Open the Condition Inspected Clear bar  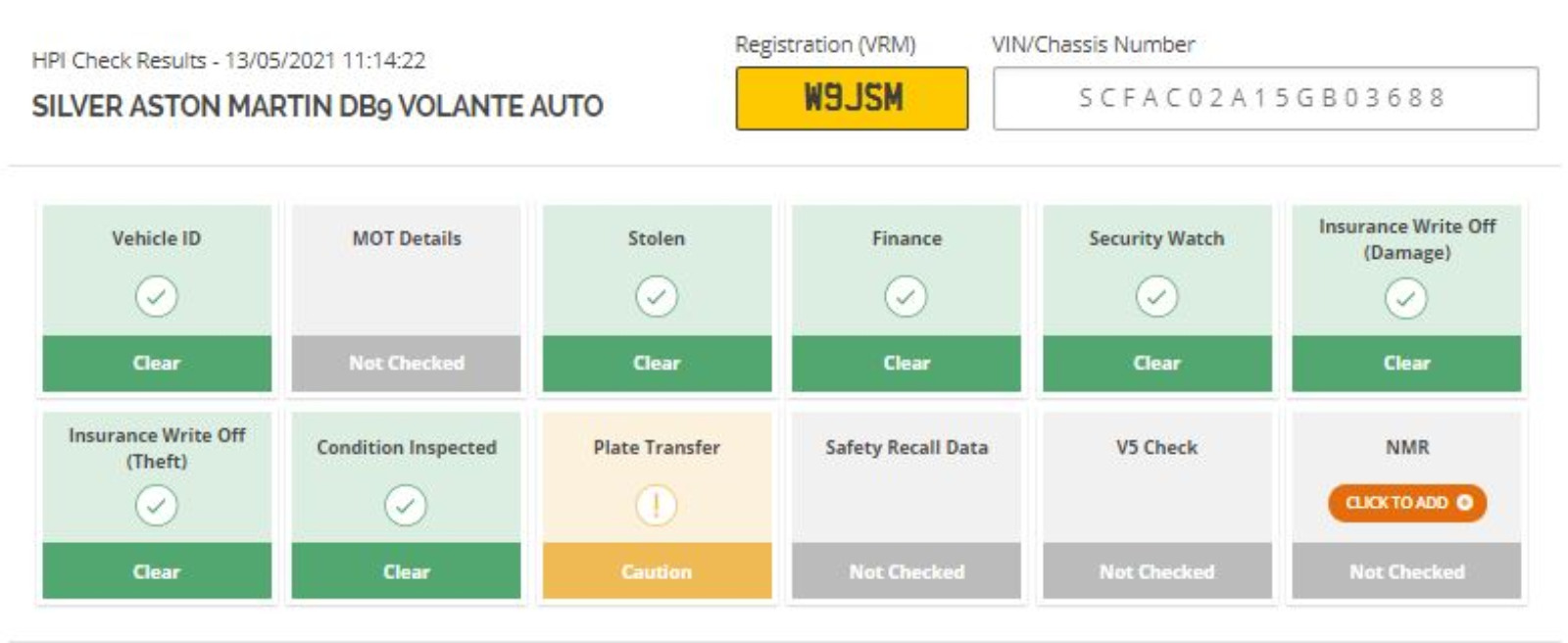406,571
